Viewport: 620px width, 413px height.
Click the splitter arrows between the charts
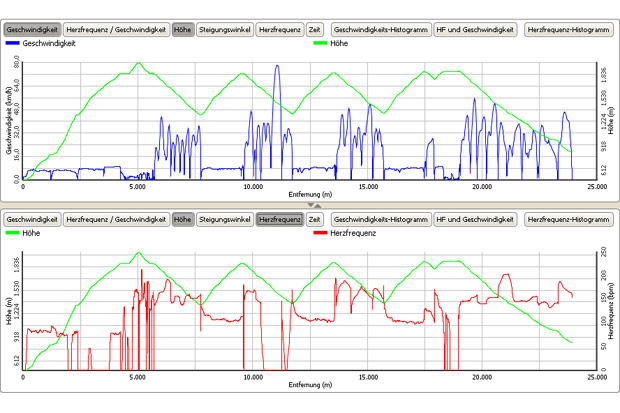(312, 206)
